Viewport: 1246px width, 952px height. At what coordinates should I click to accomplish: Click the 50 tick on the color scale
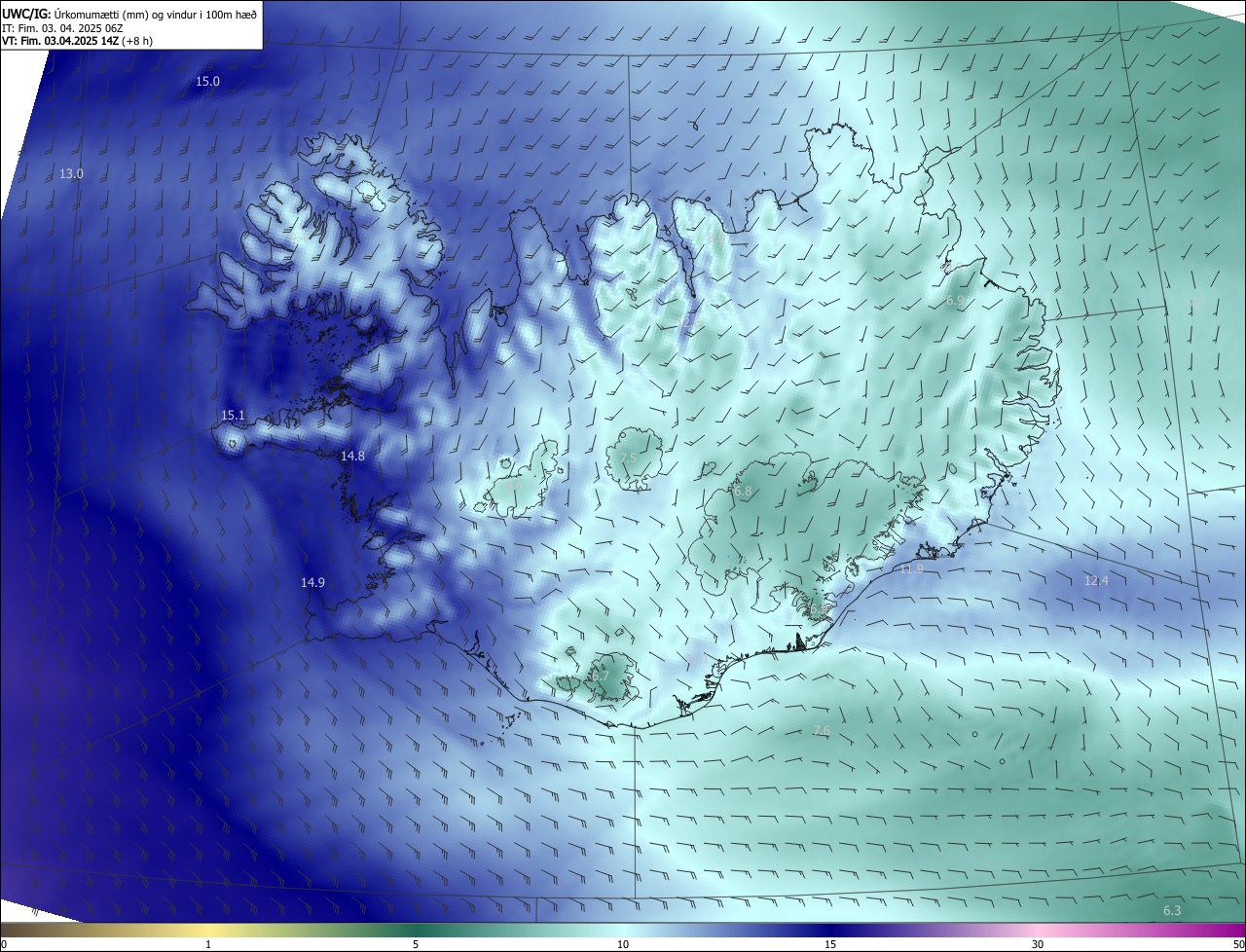click(1239, 945)
